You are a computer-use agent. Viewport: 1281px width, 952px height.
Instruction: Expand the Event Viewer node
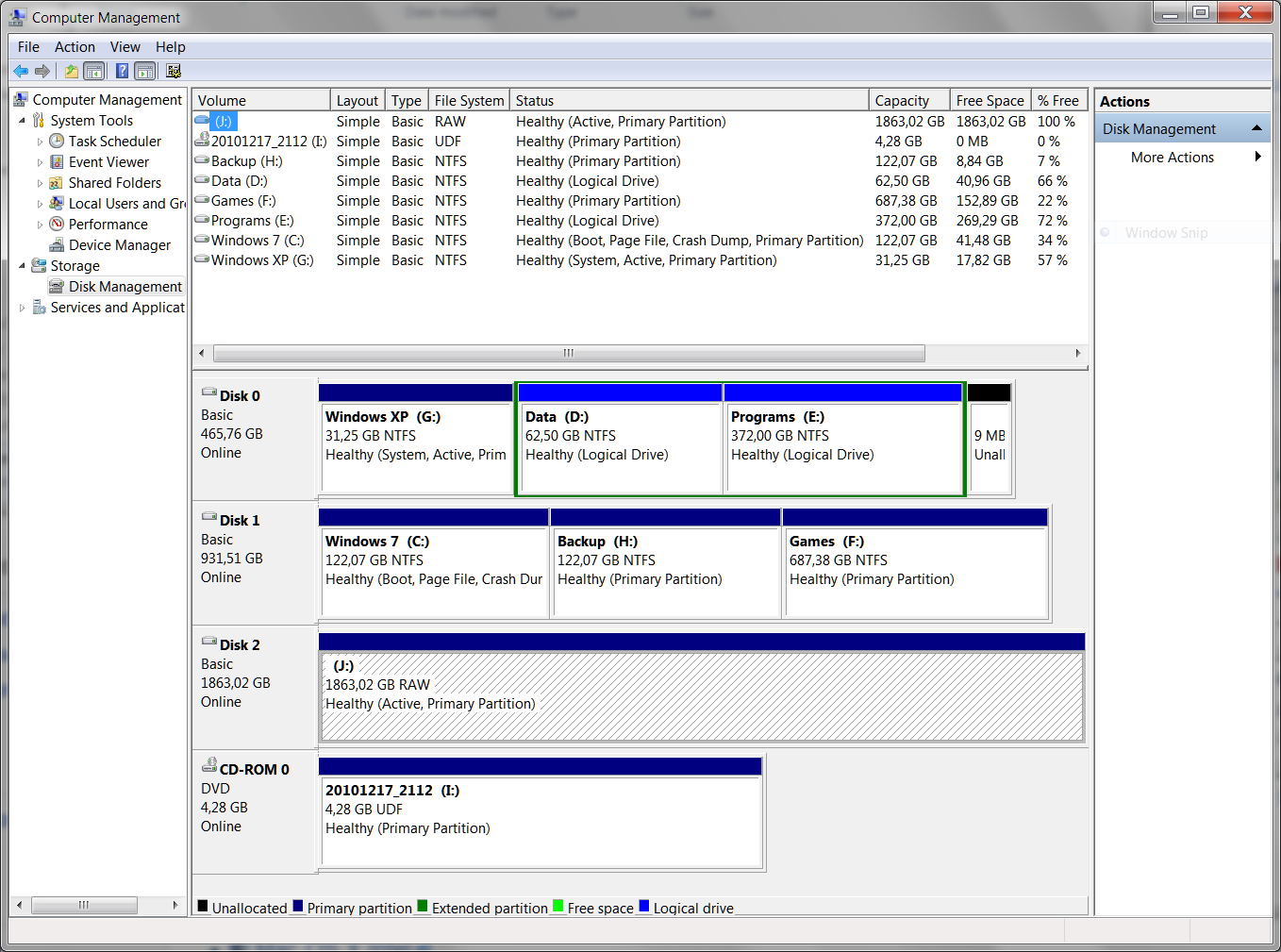[40, 162]
